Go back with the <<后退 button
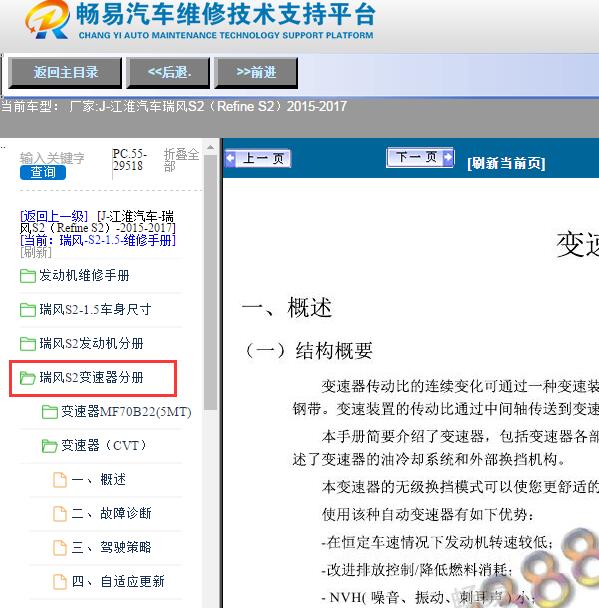This screenshot has height=608, width=599. pyautogui.click(x=168, y=73)
